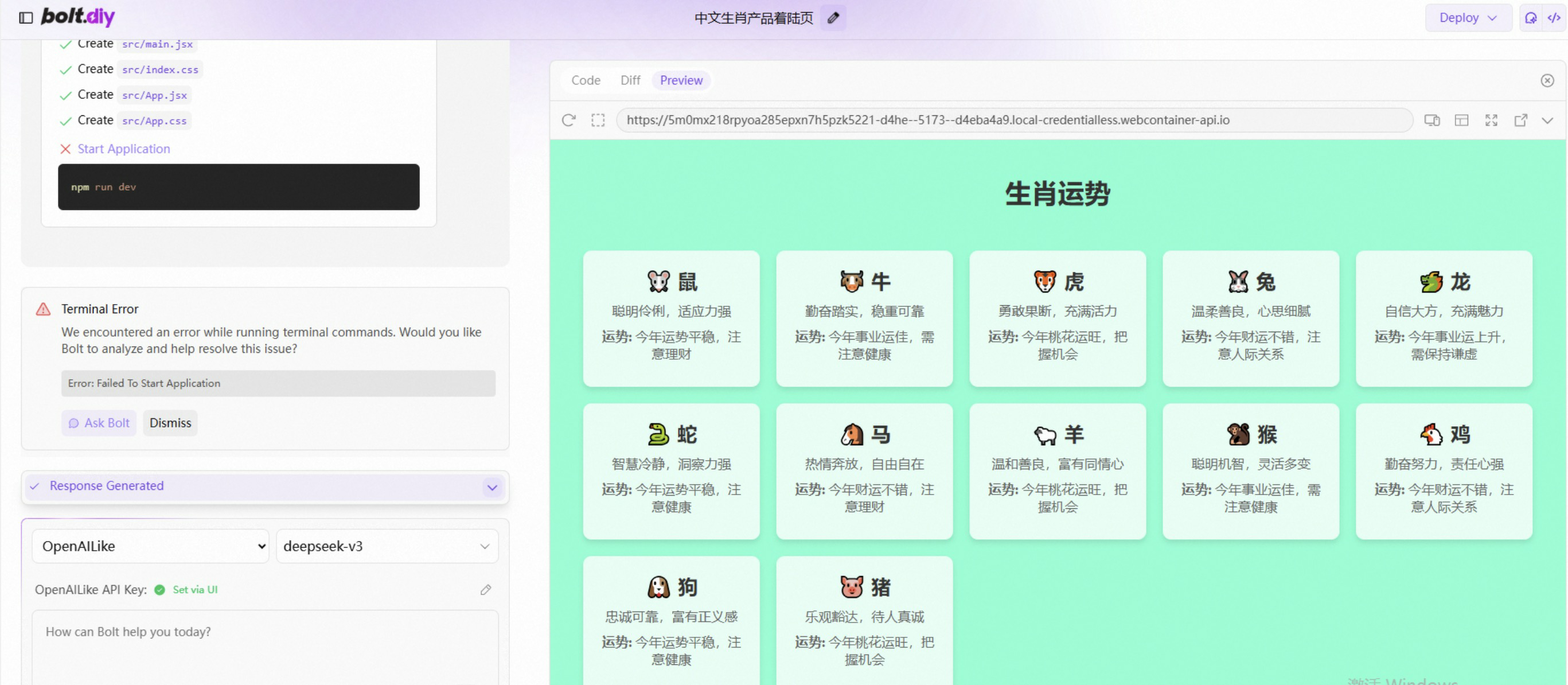Edit the OpenAILike API key pencil
Screen dimensions: 1568x685
click(485, 589)
